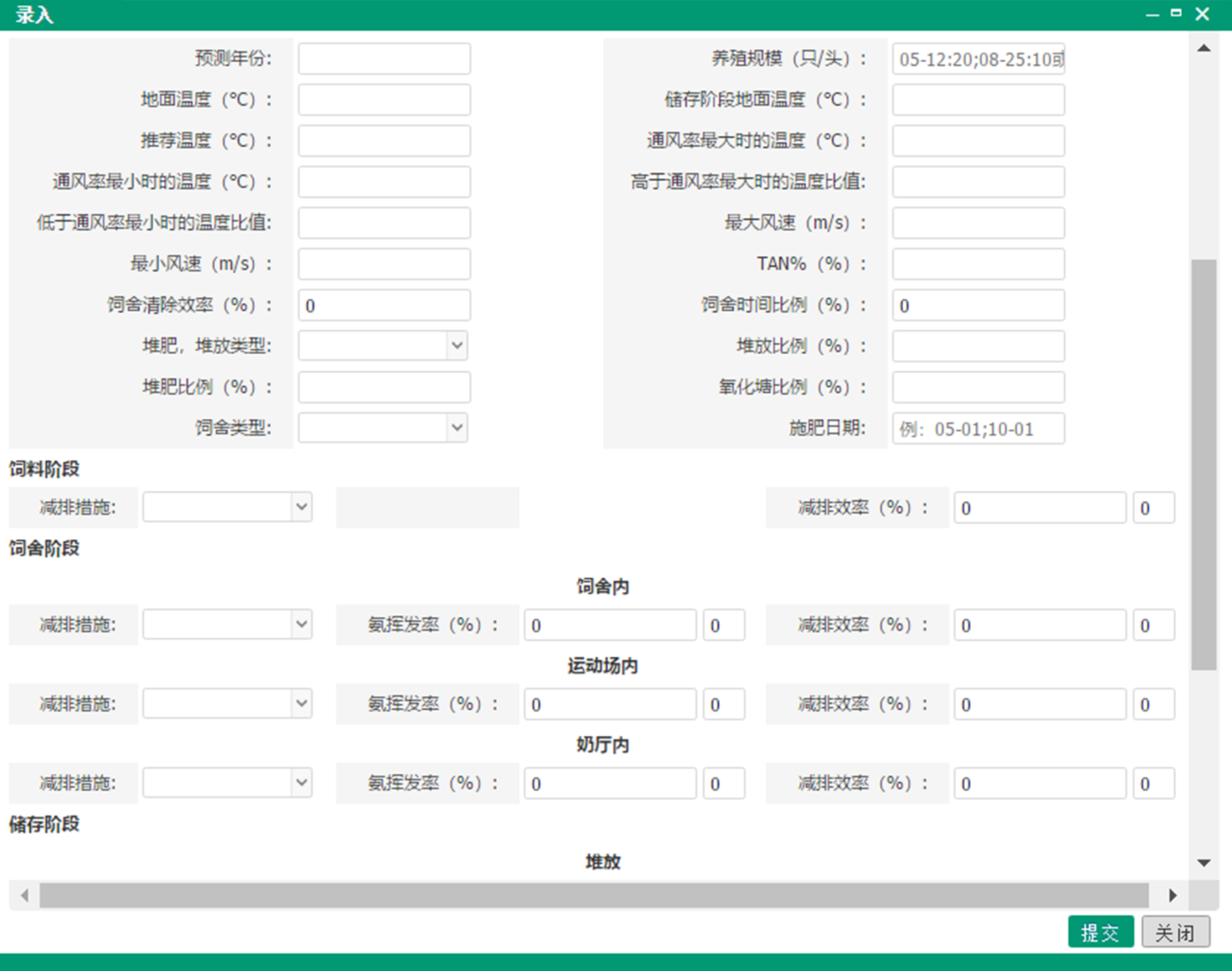Click the scroll right arrow of horizontal scrollbar
The image size is (1232, 971).
click(x=1172, y=895)
